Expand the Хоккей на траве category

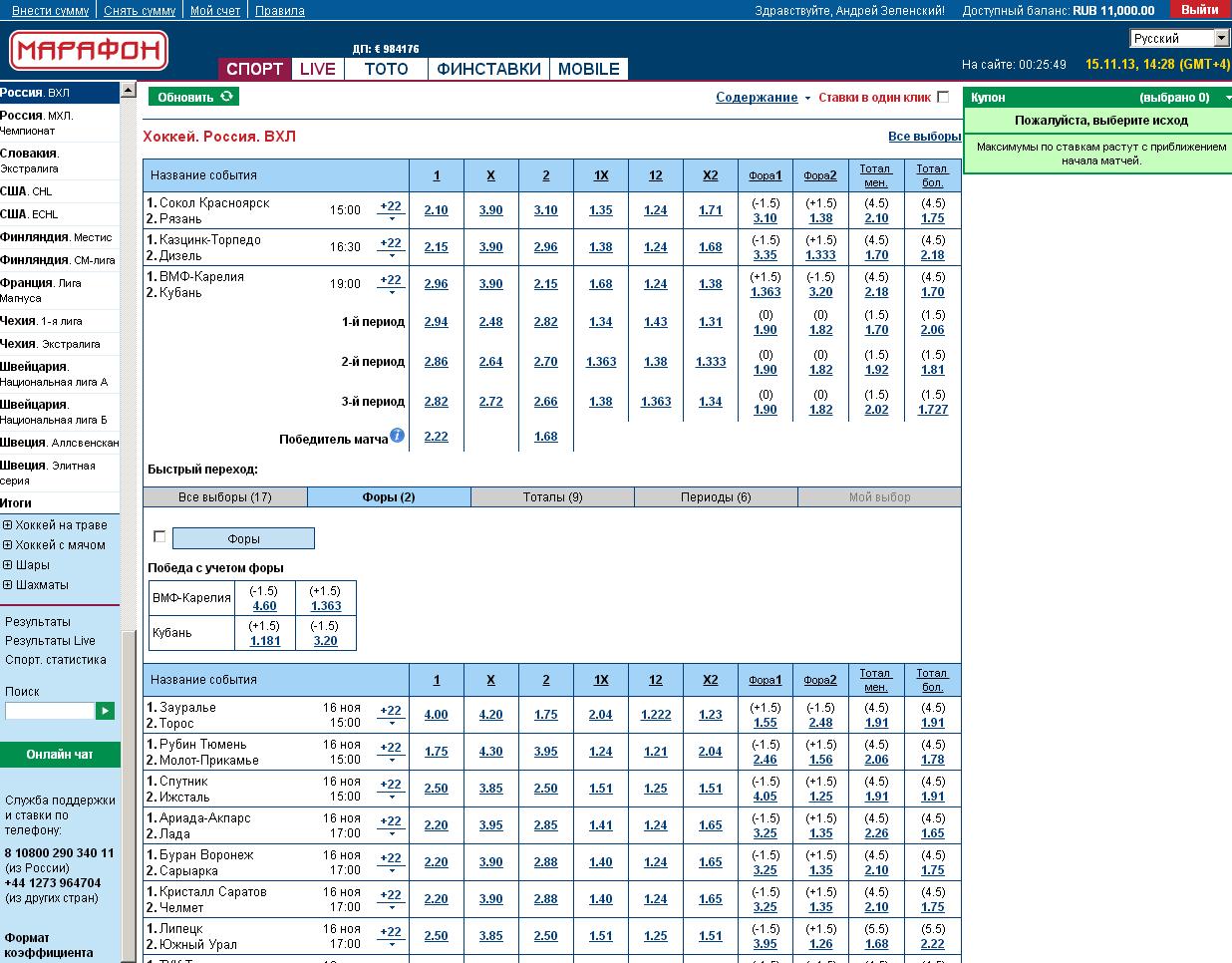point(8,525)
